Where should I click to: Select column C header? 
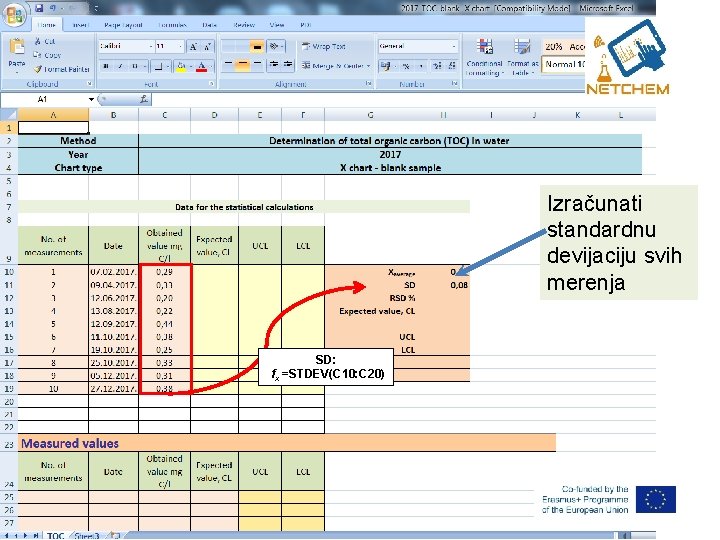[164, 115]
